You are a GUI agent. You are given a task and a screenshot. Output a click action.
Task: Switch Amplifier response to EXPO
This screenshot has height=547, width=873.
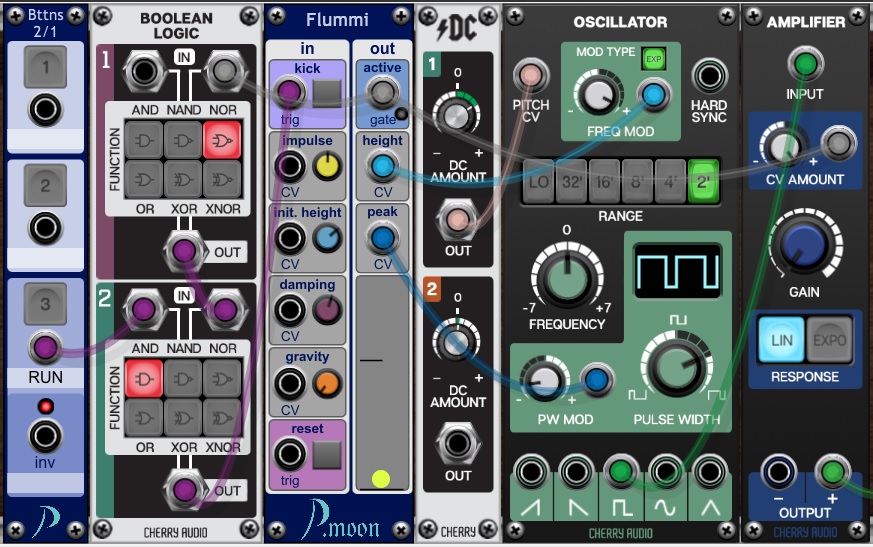pyautogui.click(x=826, y=341)
